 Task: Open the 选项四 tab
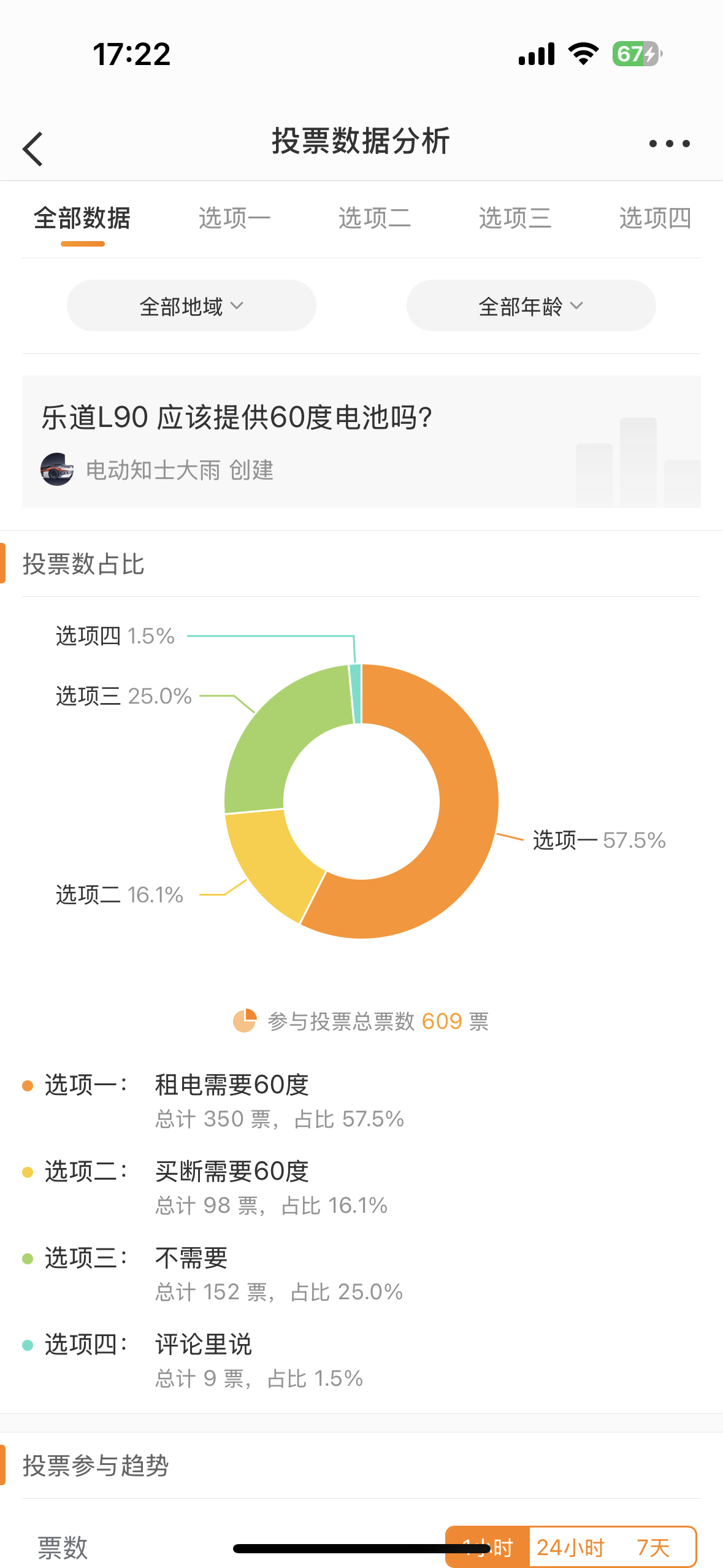click(655, 218)
